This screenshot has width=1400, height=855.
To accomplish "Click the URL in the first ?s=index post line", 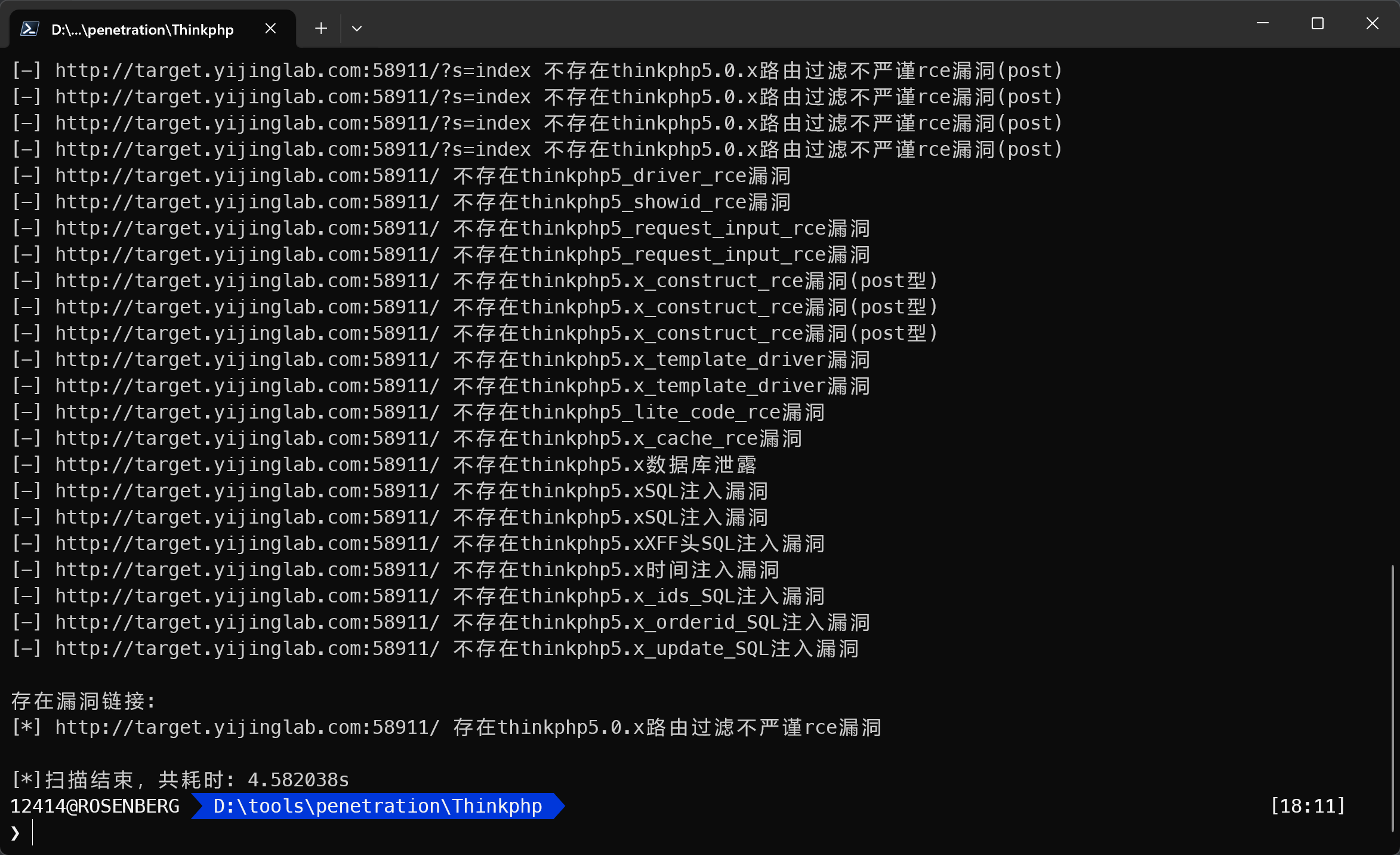I will (x=292, y=70).
